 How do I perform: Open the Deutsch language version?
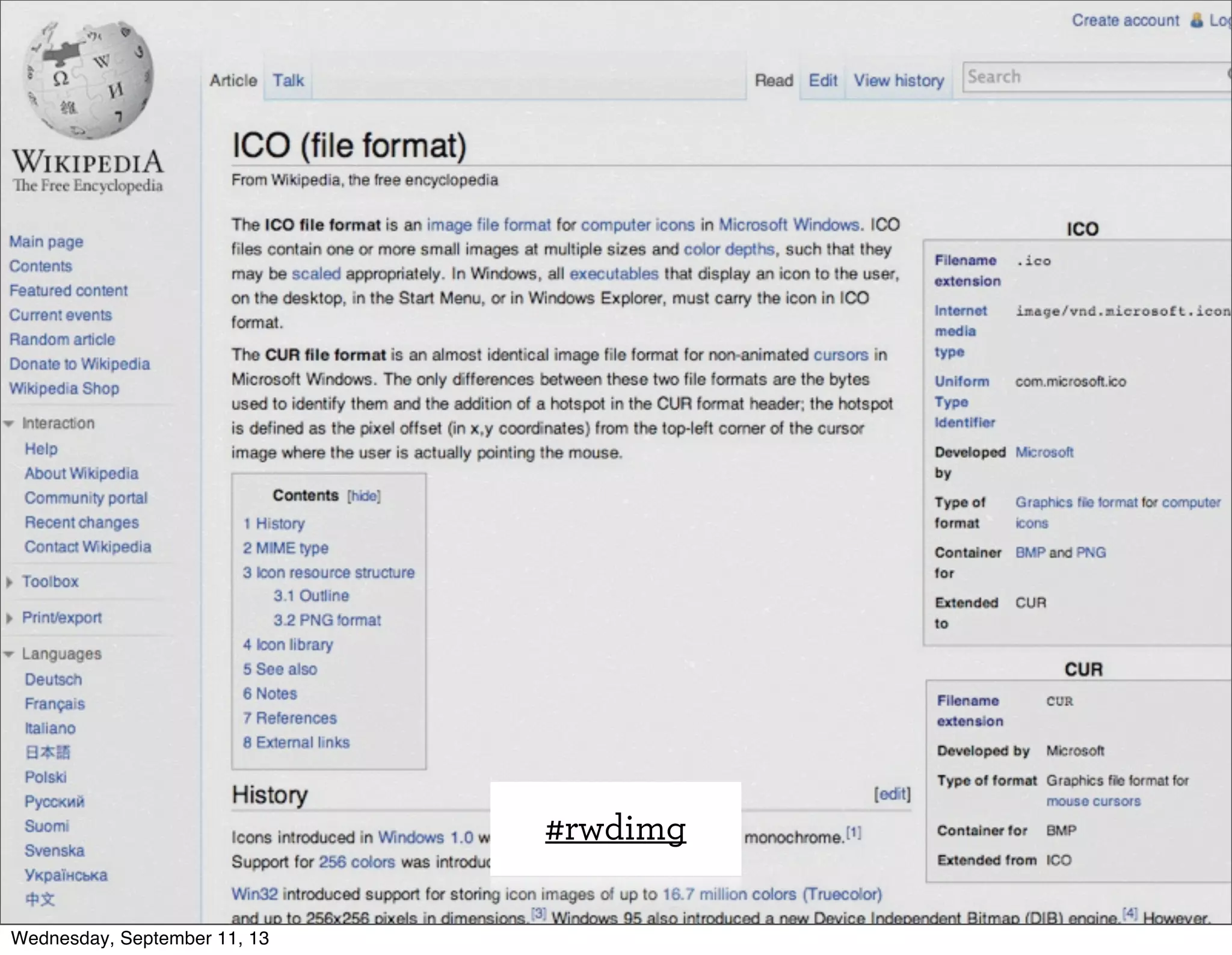point(53,679)
